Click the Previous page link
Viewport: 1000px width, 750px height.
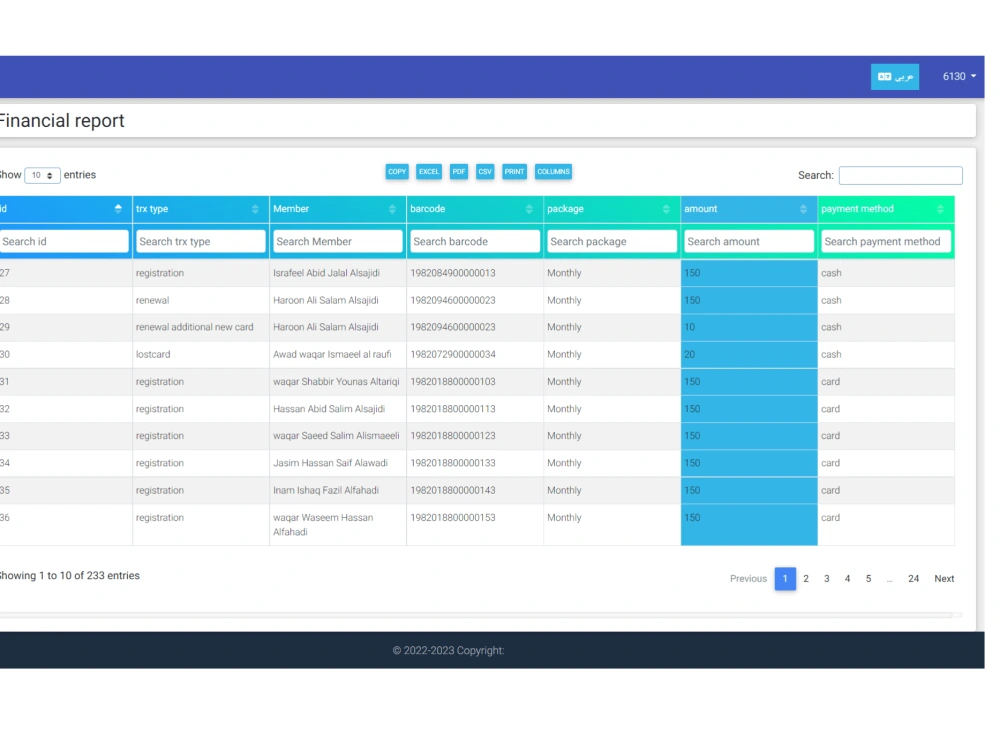tap(748, 578)
